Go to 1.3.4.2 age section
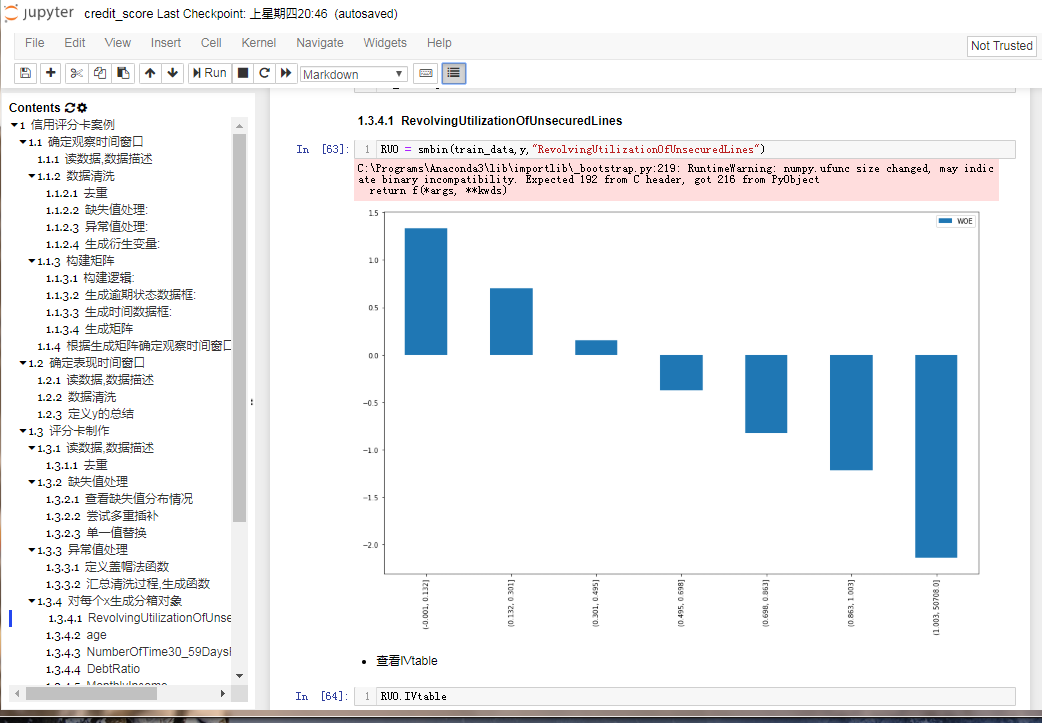 [x=76, y=635]
